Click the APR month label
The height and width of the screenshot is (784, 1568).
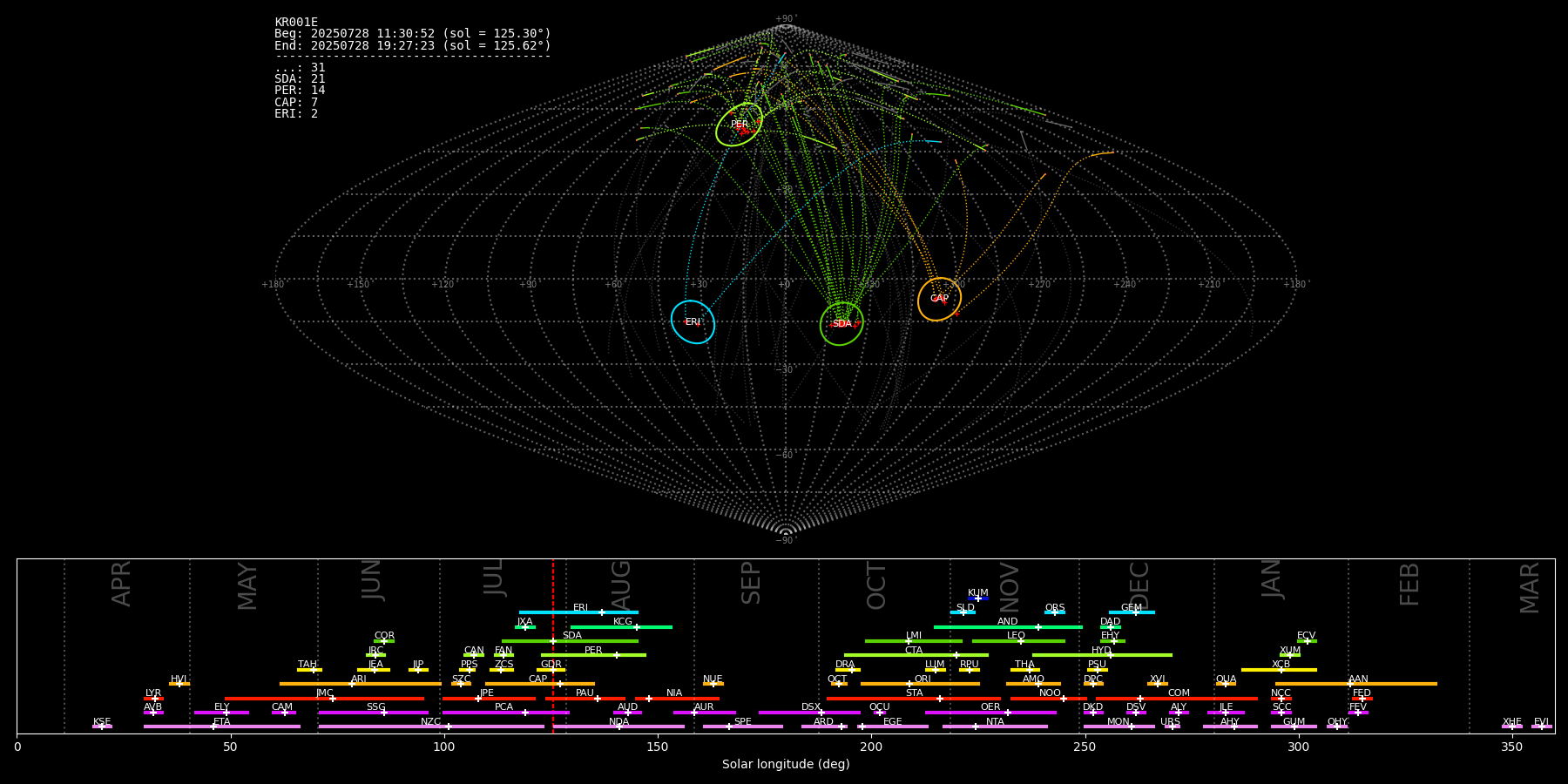click(121, 584)
